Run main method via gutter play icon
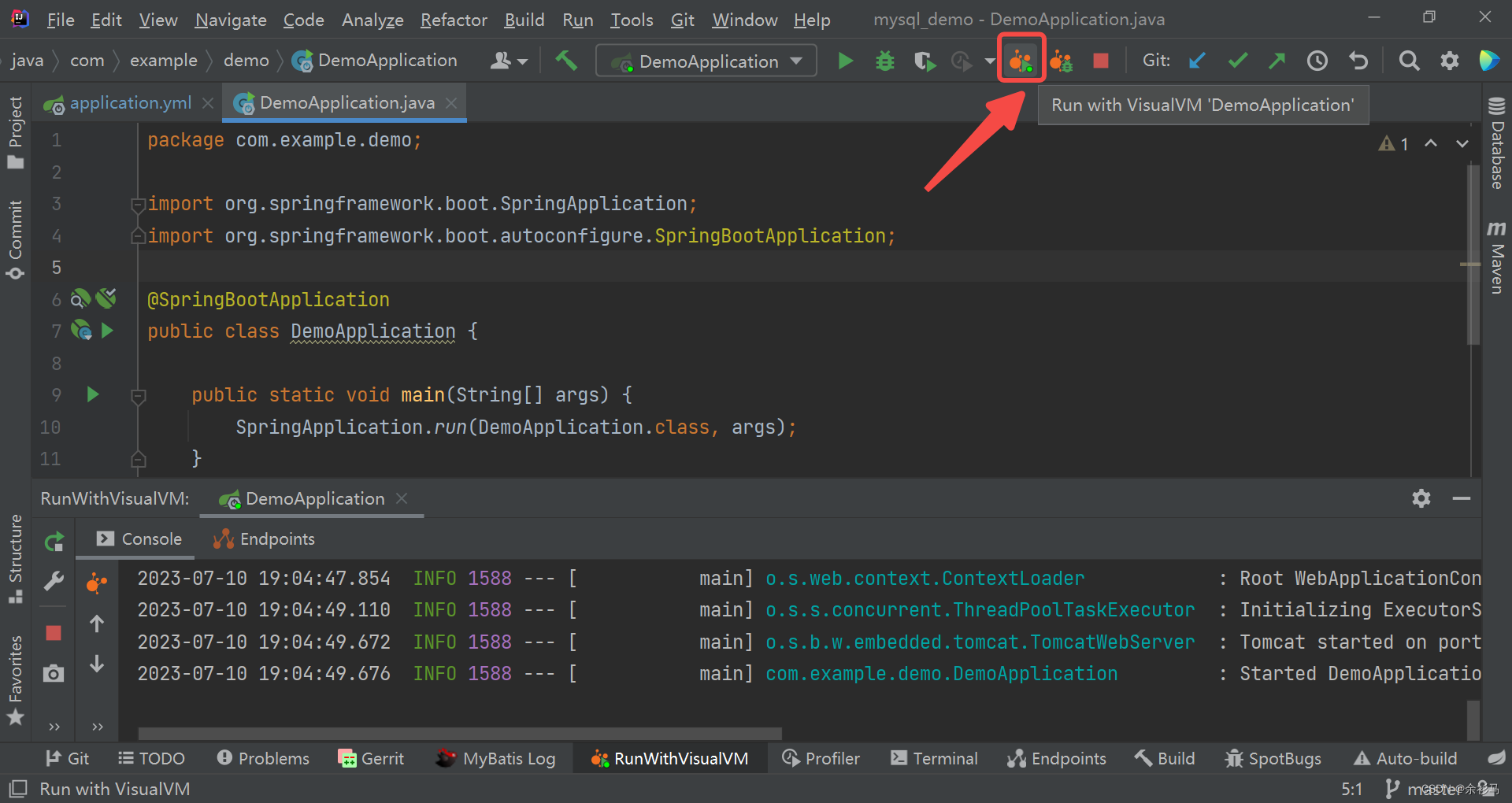 tap(92, 394)
